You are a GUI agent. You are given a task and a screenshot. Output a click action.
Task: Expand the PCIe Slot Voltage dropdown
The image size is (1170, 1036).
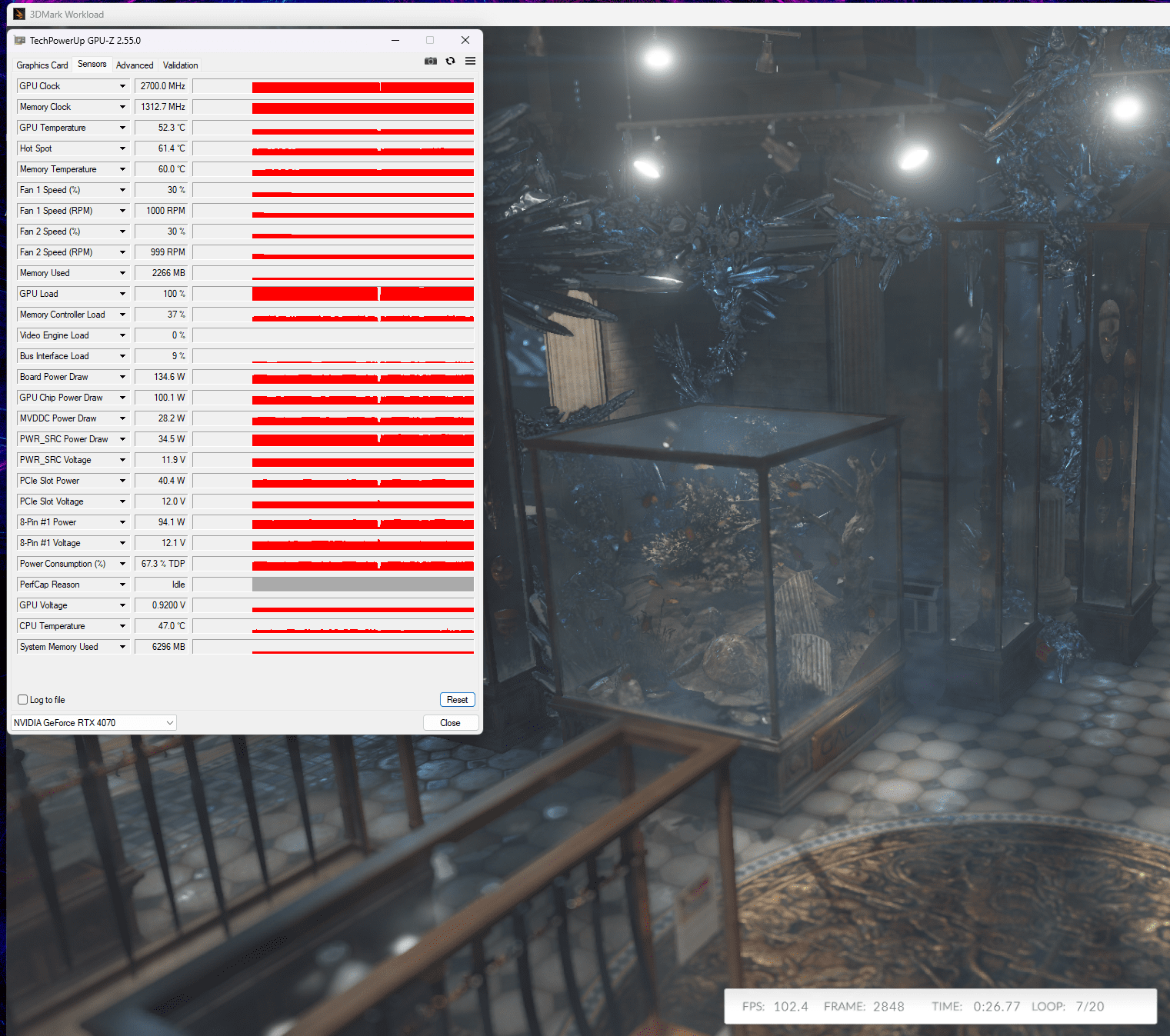pos(122,501)
